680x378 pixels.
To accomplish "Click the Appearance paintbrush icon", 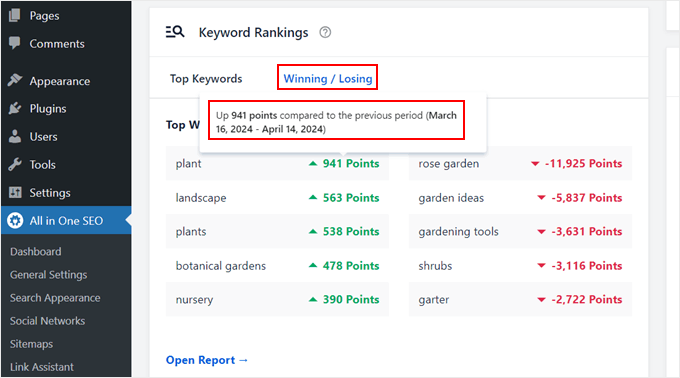I will [x=15, y=80].
